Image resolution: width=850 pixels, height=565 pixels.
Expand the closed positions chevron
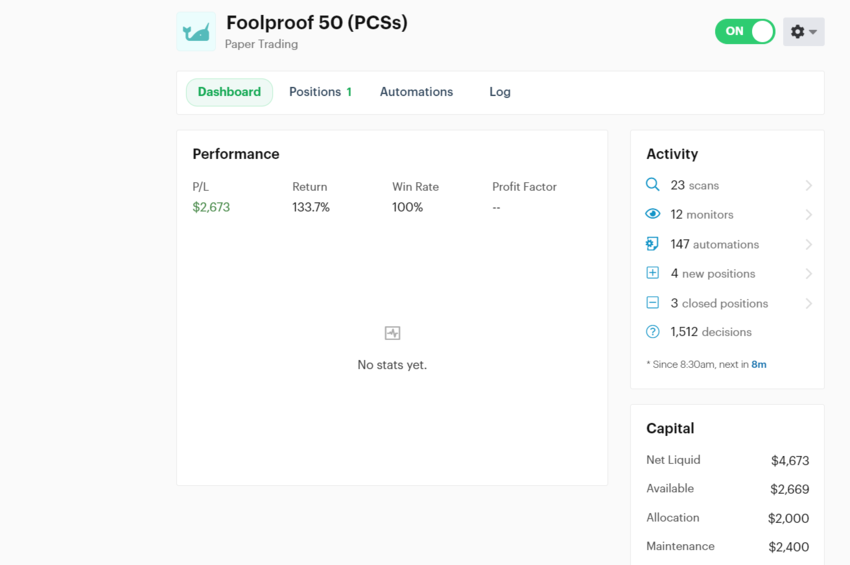tap(808, 303)
